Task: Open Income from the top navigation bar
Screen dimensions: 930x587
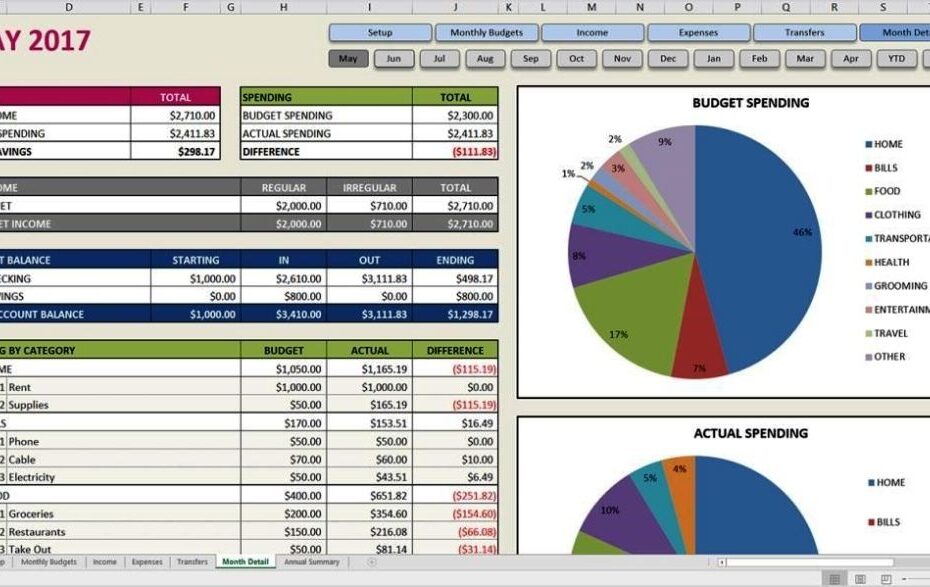Action: point(592,32)
